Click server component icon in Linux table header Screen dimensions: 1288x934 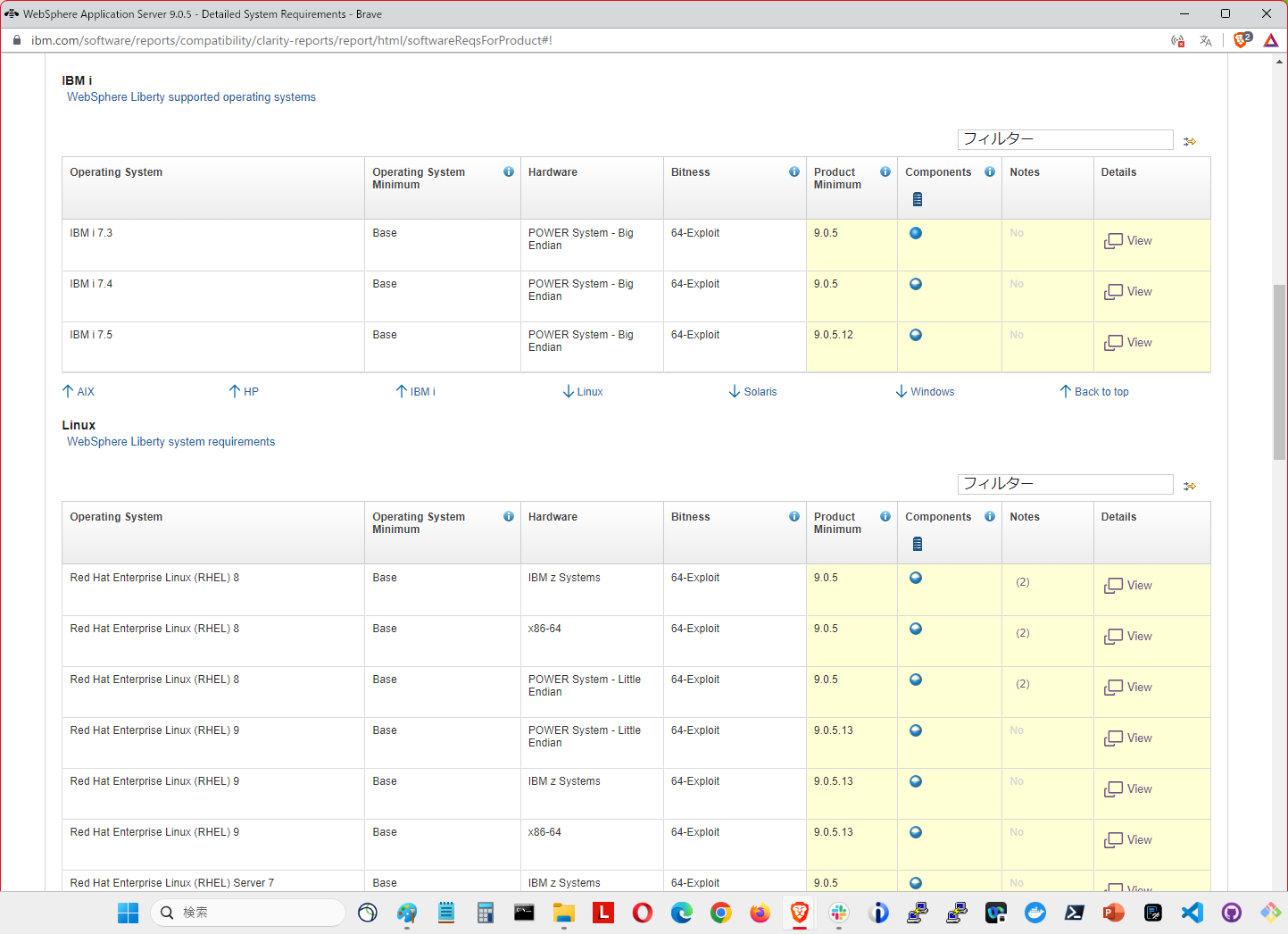918,544
